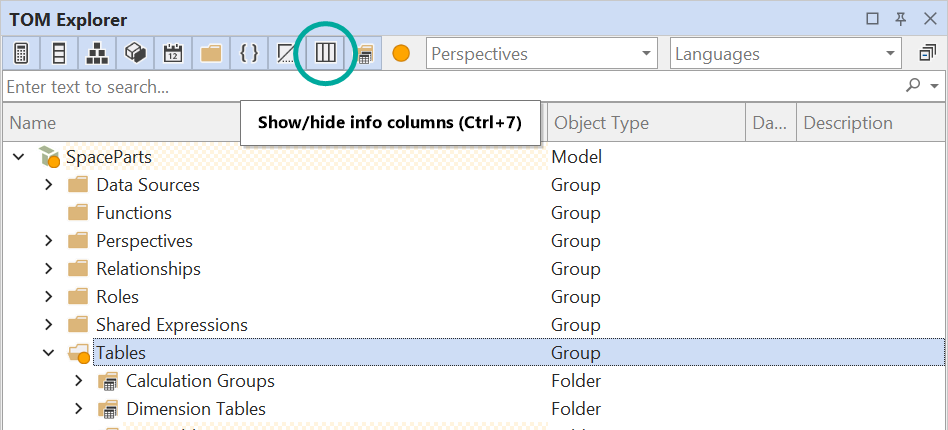Click the magnifier search options icon
The image size is (948, 430).
(x=914, y=86)
